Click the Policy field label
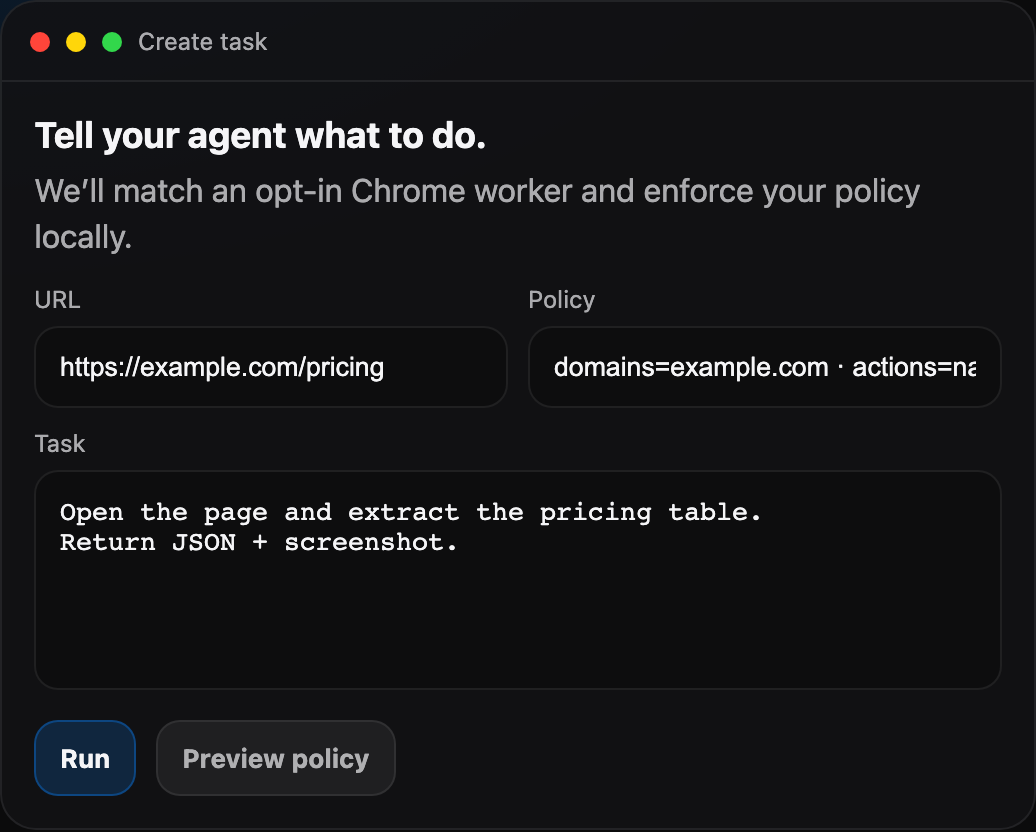The width and height of the screenshot is (1036, 832). [x=561, y=299]
